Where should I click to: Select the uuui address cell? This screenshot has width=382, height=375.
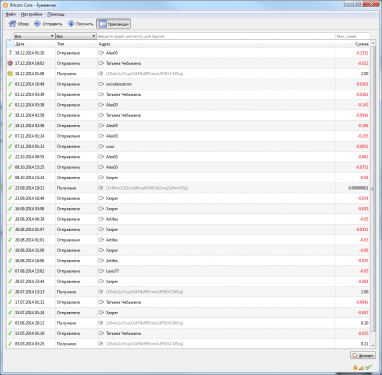tap(216, 146)
